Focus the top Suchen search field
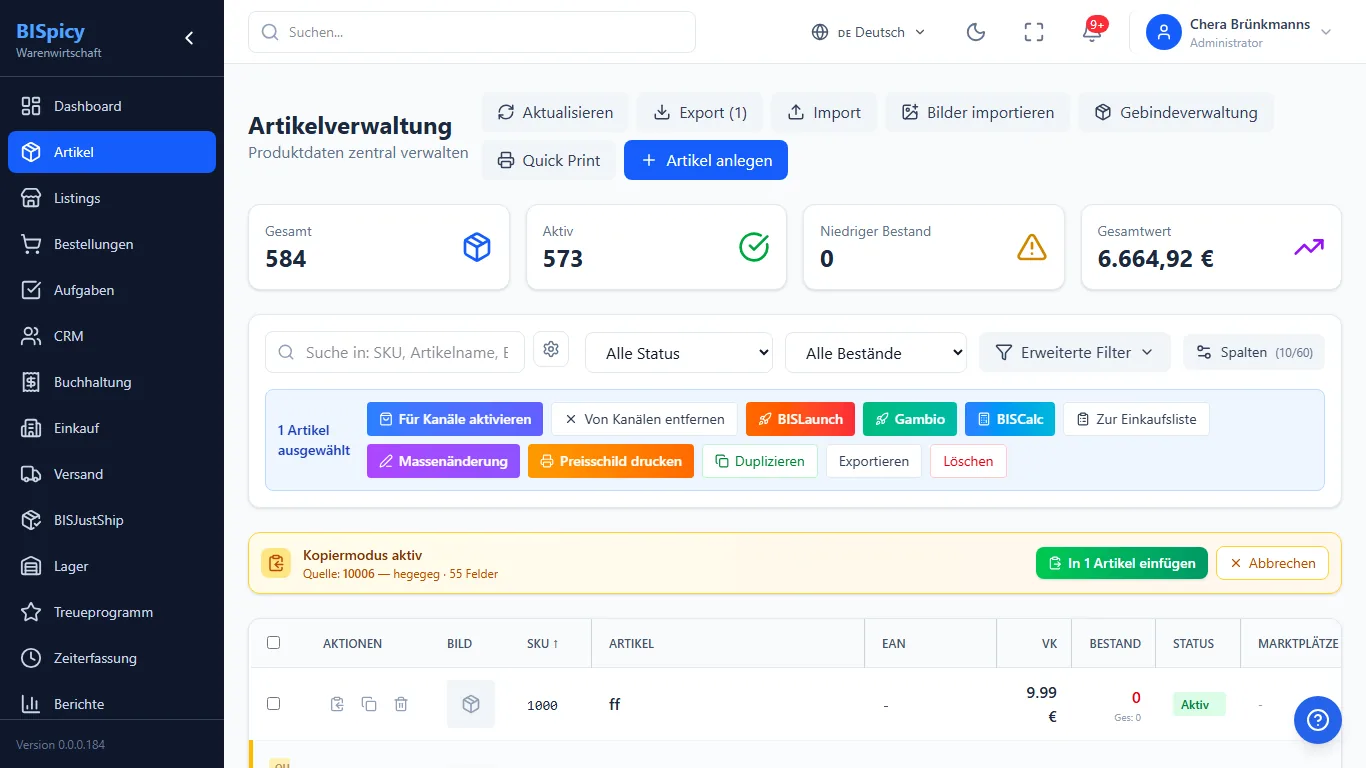The height and width of the screenshot is (768, 1366). 472,32
